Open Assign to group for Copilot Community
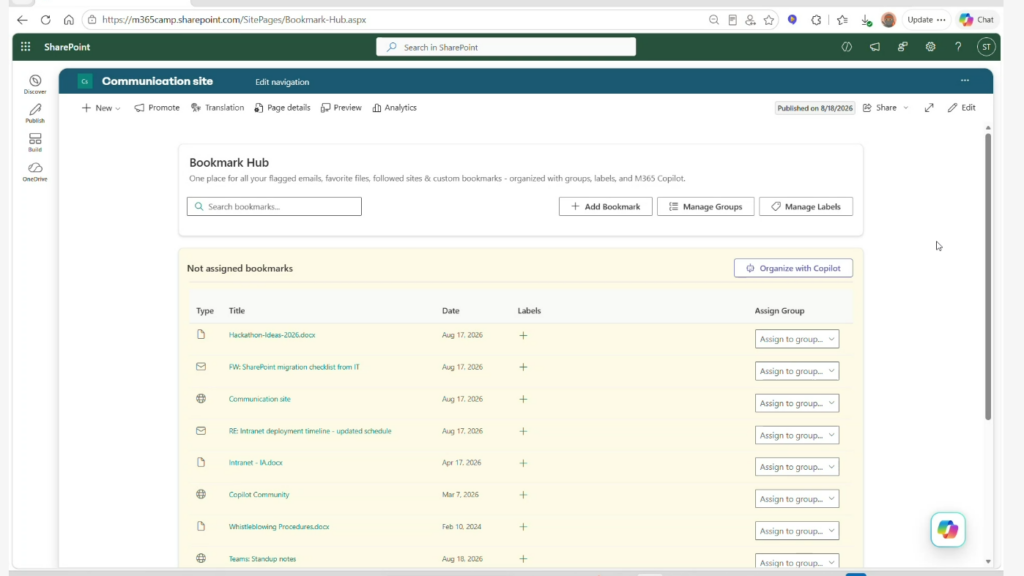Viewport: 1024px width, 576px height. tap(797, 499)
